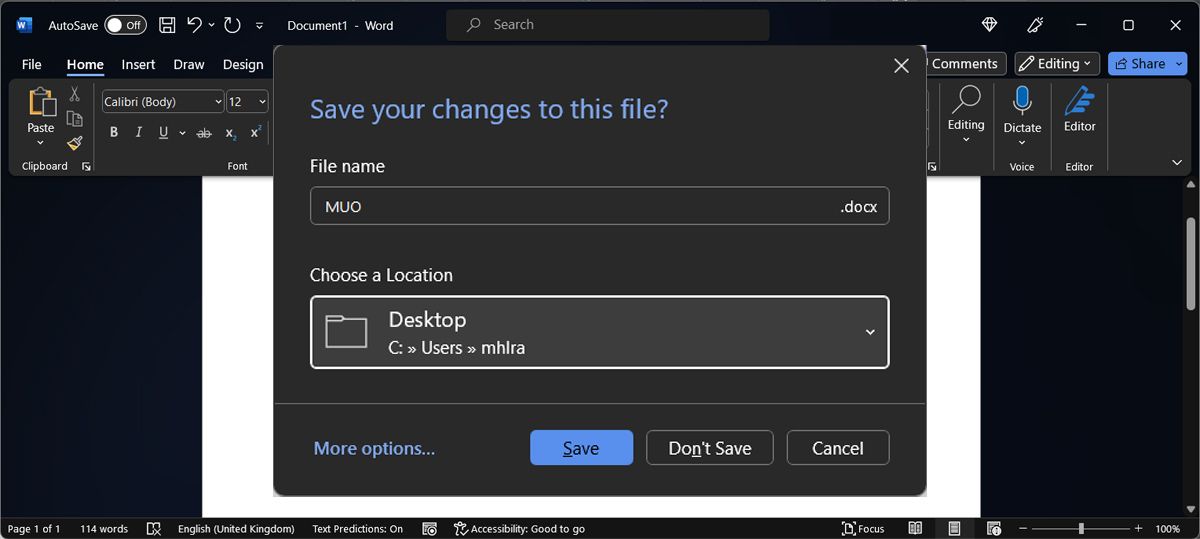Toggle the AutoSave switch
Viewport: 1200px width, 539px height.
point(125,25)
